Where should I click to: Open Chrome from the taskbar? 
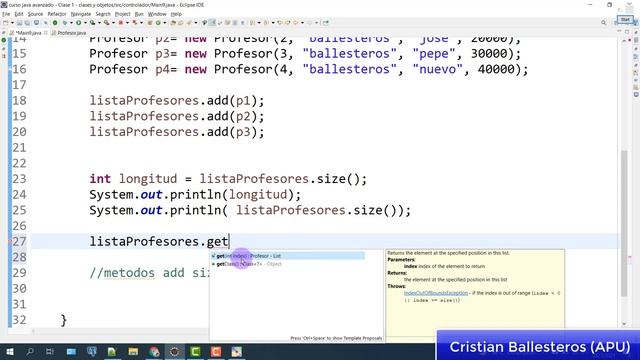click(x=154, y=351)
